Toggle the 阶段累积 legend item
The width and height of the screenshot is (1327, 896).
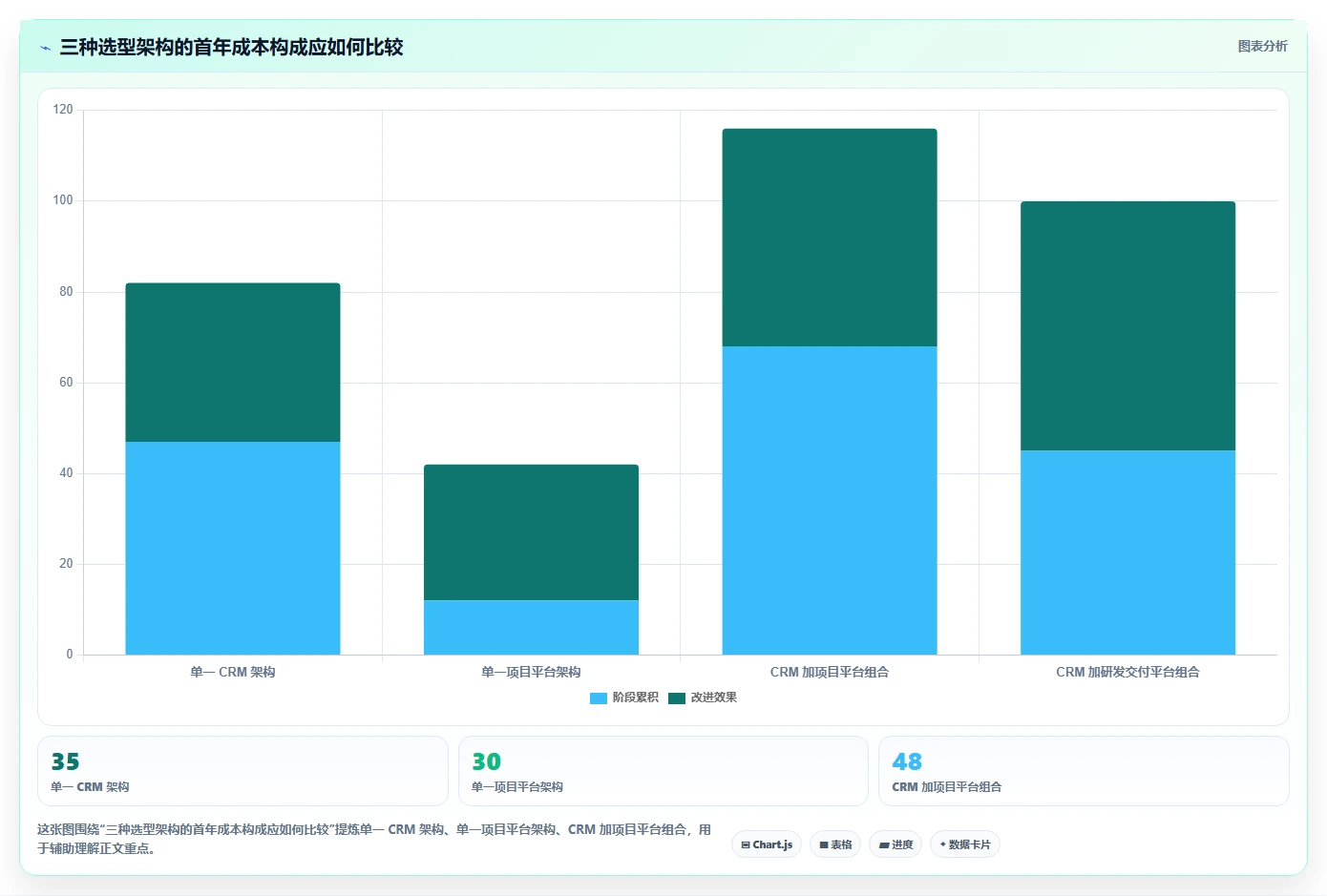pos(624,698)
